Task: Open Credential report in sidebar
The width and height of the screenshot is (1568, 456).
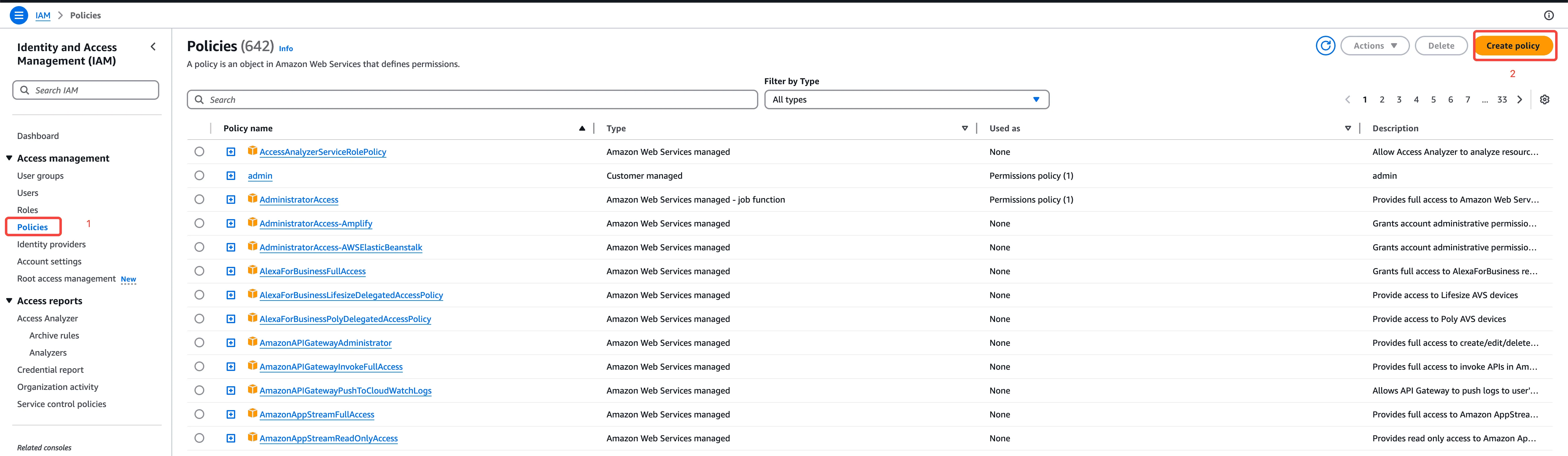Action: click(x=51, y=370)
